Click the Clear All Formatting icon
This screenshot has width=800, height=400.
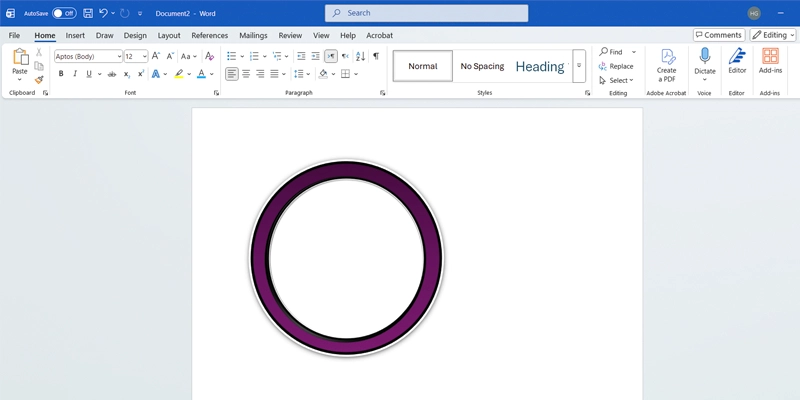[x=209, y=56]
